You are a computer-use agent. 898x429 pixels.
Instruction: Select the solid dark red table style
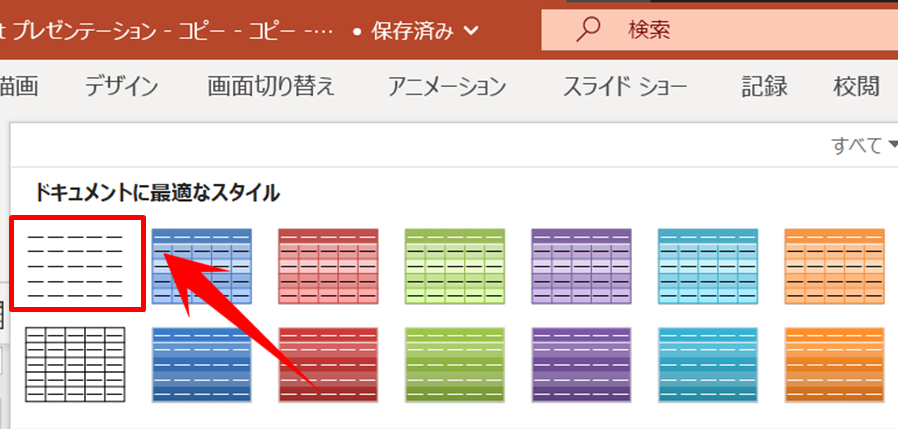pyautogui.click(x=328, y=364)
